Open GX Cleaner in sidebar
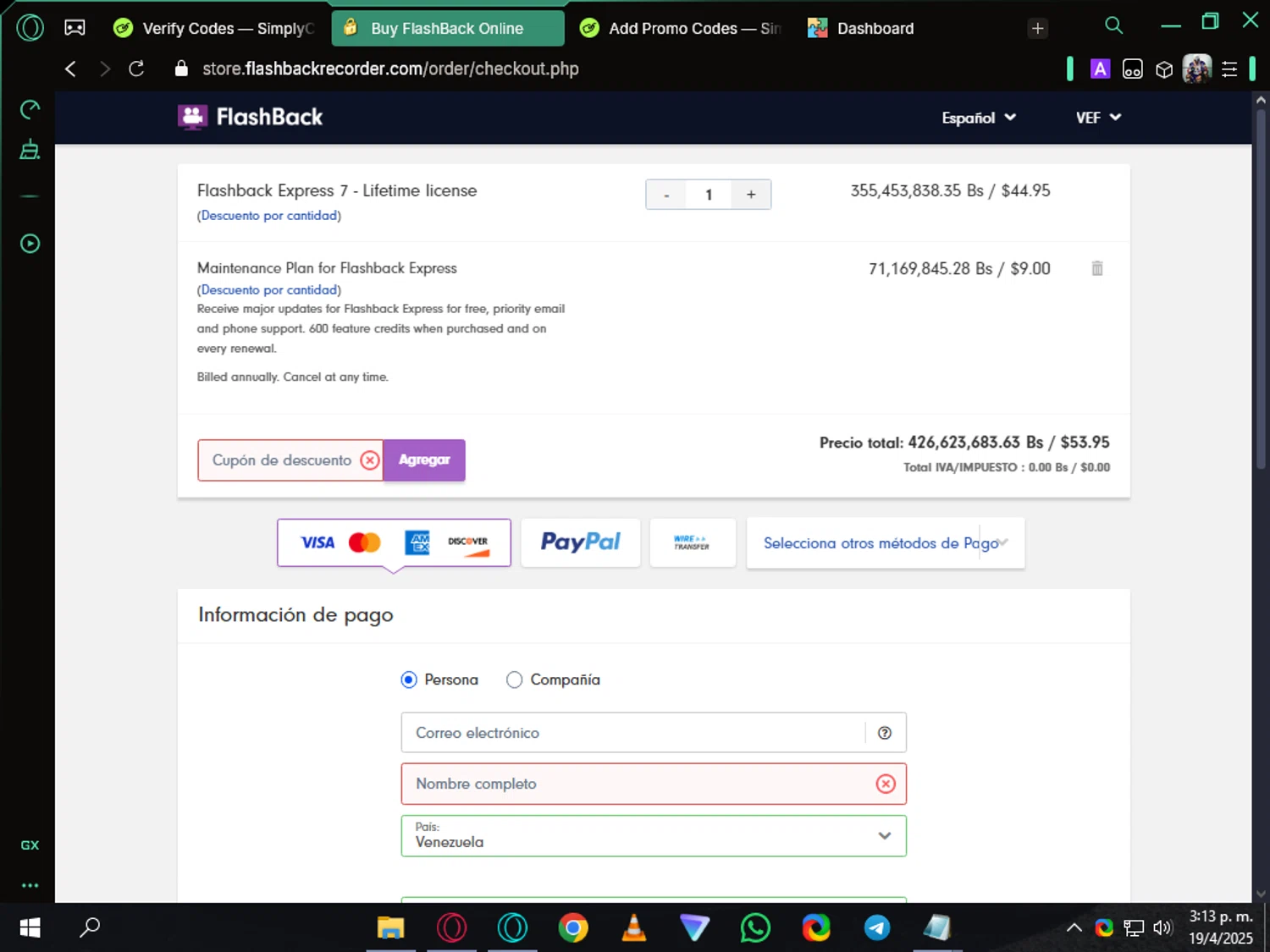Screen dimensions: 1270x952 pyautogui.click(x=30, y=150)
